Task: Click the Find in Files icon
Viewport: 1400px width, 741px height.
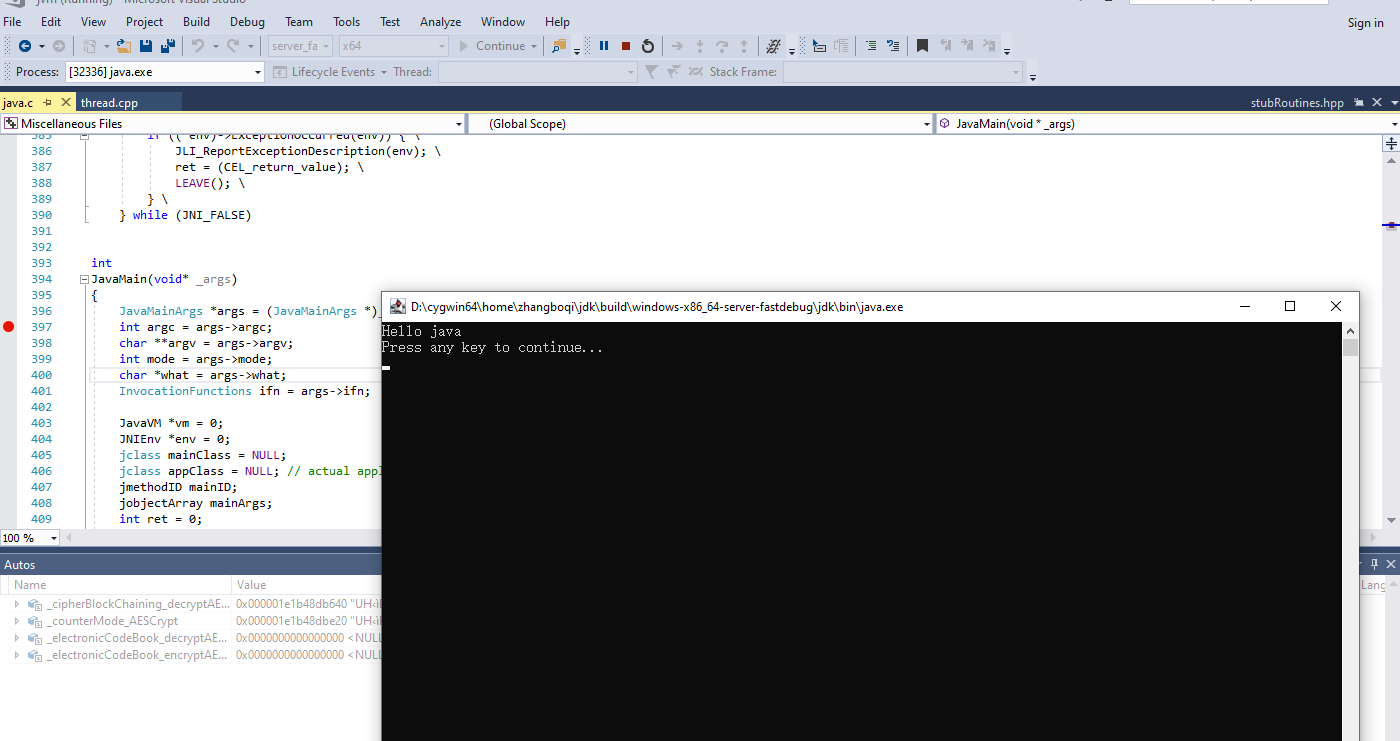Action: 559,46
